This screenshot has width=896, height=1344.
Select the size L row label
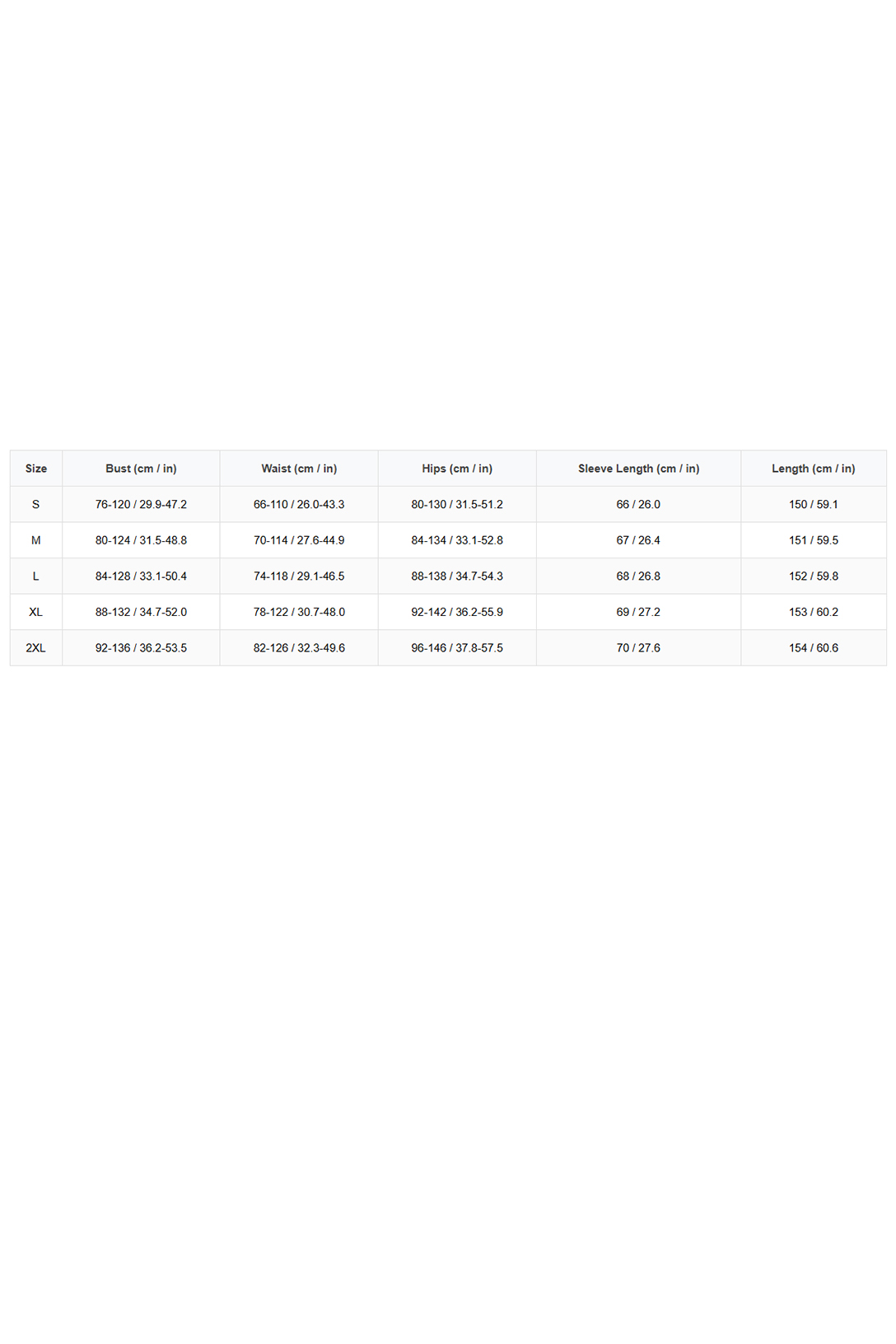coord(36,576)
